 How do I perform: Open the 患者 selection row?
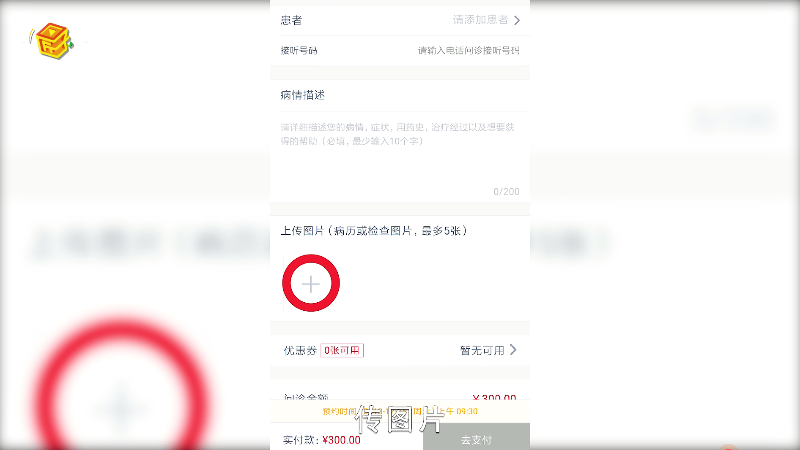tap(400, 20)
